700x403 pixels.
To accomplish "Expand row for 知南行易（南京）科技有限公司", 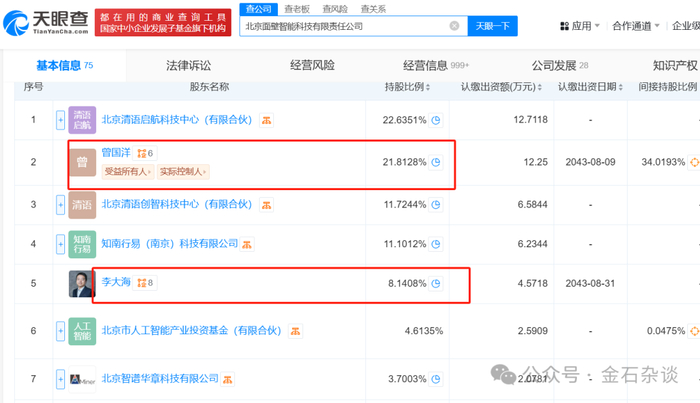I will point(60,244).
